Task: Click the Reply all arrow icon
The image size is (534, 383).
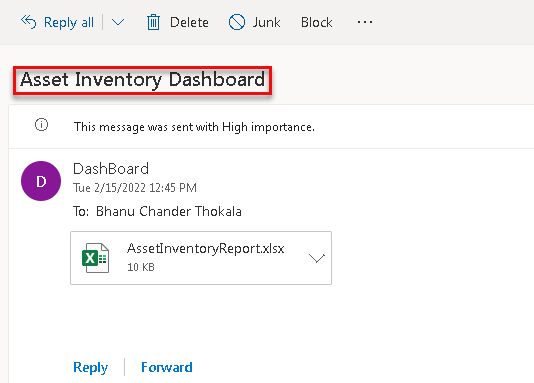Action: pos(28,22)
